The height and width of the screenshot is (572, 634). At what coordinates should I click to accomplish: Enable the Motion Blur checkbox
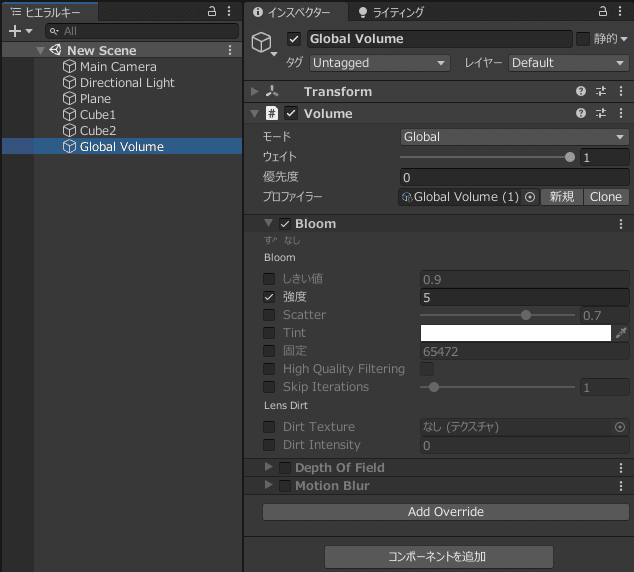pos(285,485)
